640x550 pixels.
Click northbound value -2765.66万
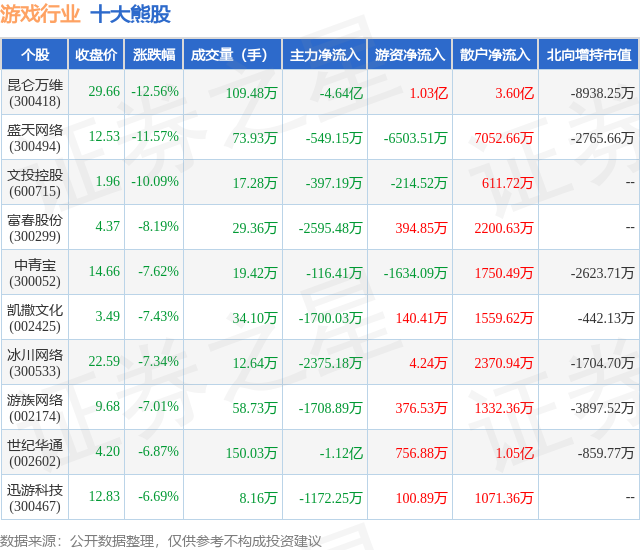[602, 138]
